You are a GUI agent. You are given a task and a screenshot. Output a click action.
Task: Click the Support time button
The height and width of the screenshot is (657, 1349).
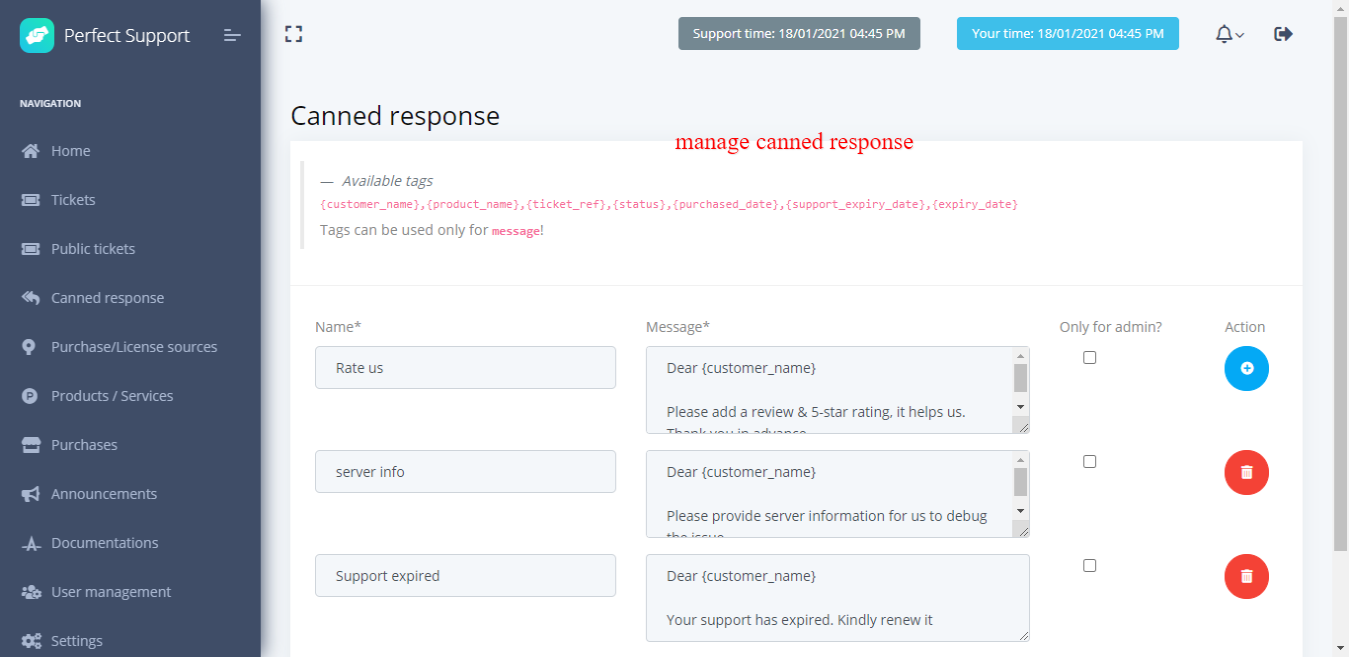tap(798, 34)
